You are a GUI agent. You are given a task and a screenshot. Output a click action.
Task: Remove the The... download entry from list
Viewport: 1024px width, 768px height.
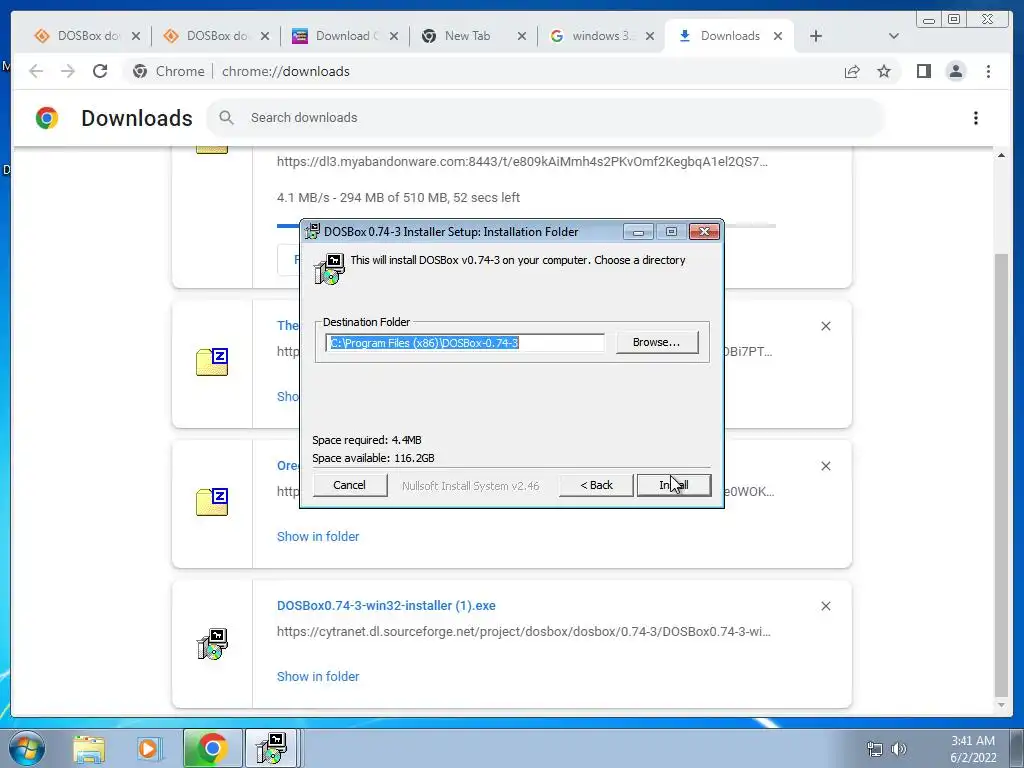tap(825, 326)
